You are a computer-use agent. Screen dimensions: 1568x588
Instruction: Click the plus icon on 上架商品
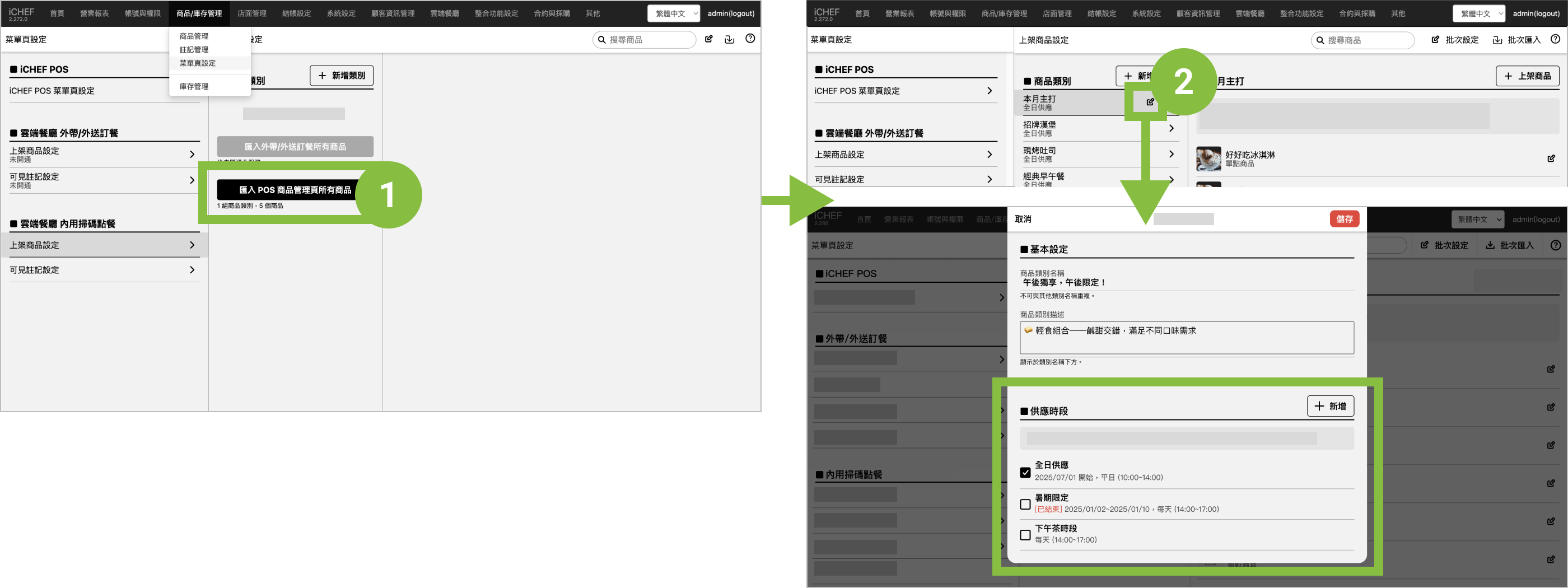[1508, 76]
